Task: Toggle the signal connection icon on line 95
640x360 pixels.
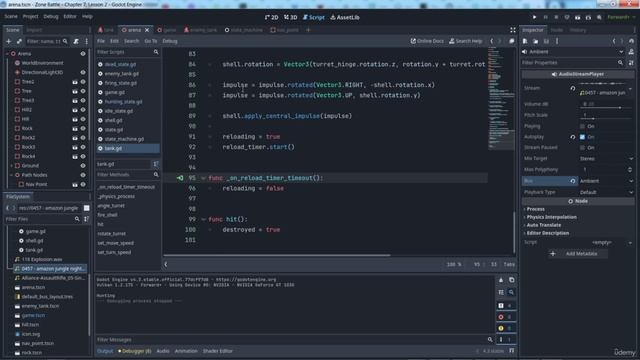Action: (180, 178)
